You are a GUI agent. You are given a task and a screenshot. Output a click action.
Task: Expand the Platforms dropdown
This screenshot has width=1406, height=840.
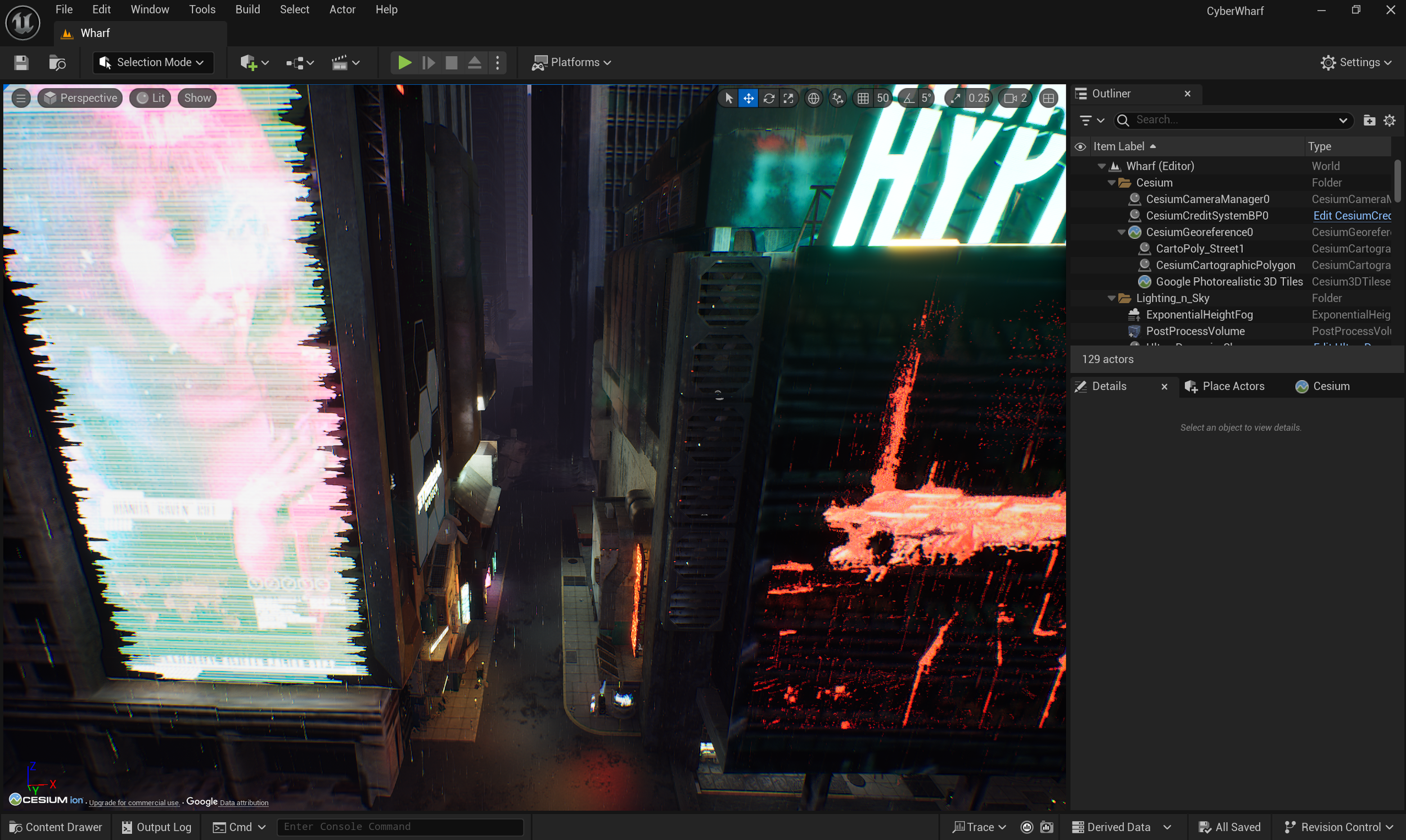572,62
